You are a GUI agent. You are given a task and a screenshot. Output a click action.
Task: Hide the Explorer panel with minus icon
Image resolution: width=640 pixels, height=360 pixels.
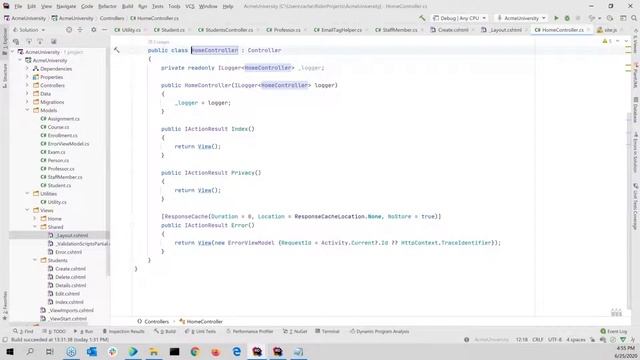pyautogui.click(x=104, y=30)
